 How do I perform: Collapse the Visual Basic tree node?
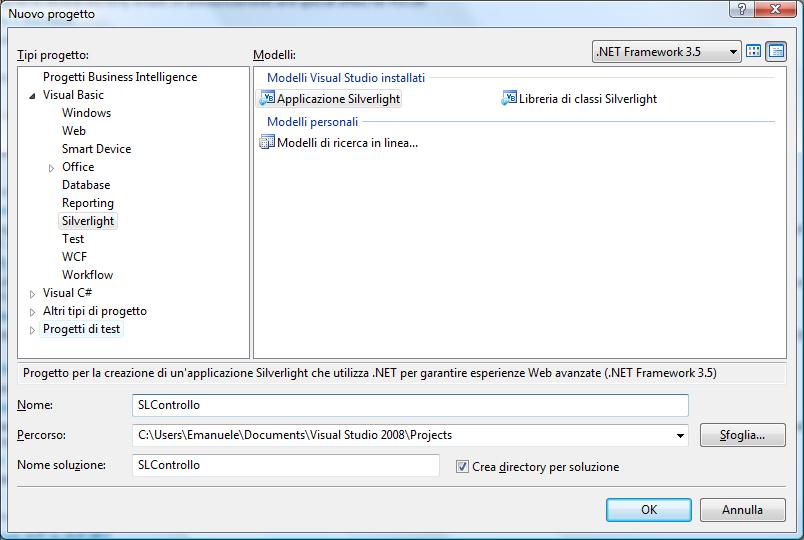click(32, 95)
